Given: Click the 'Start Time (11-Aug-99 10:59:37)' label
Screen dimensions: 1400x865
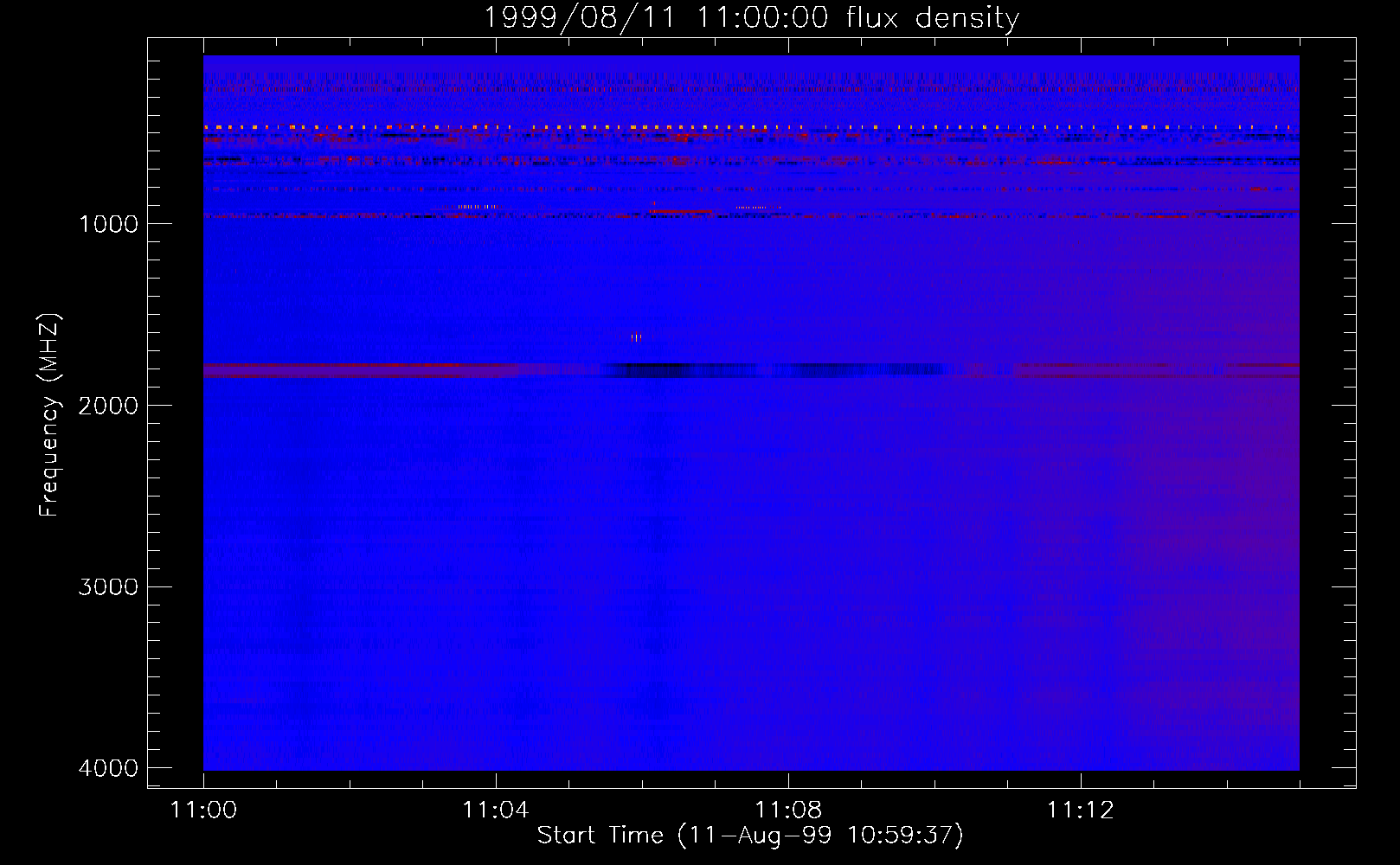Looking at the screenshot, I should click(750, 836).
